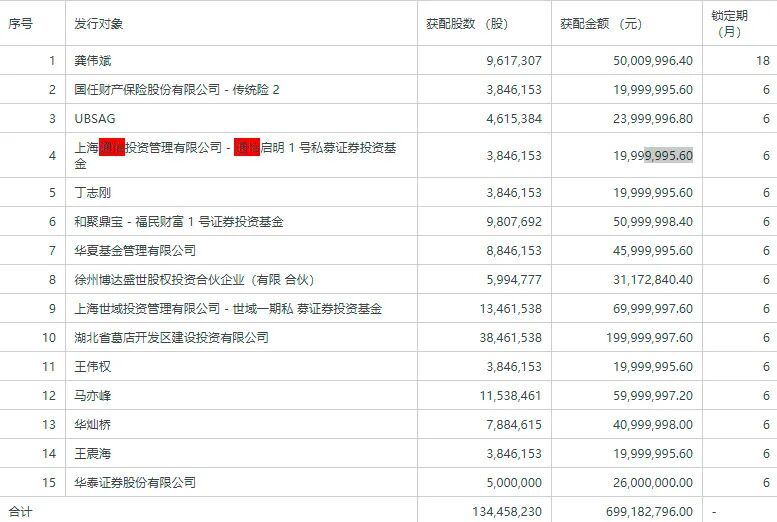
Task: Select the name 王震海
Action: [x=93, y=454]
